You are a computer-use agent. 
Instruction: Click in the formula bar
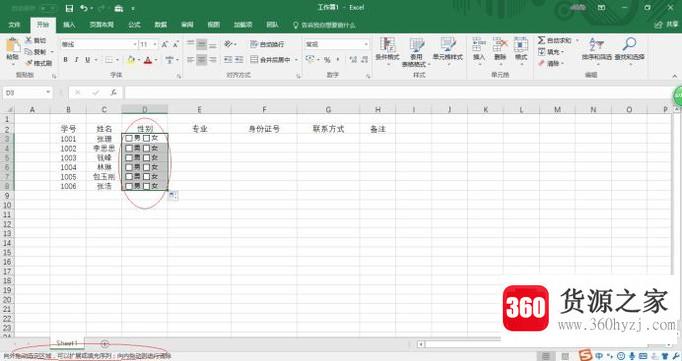pos(398,93)
